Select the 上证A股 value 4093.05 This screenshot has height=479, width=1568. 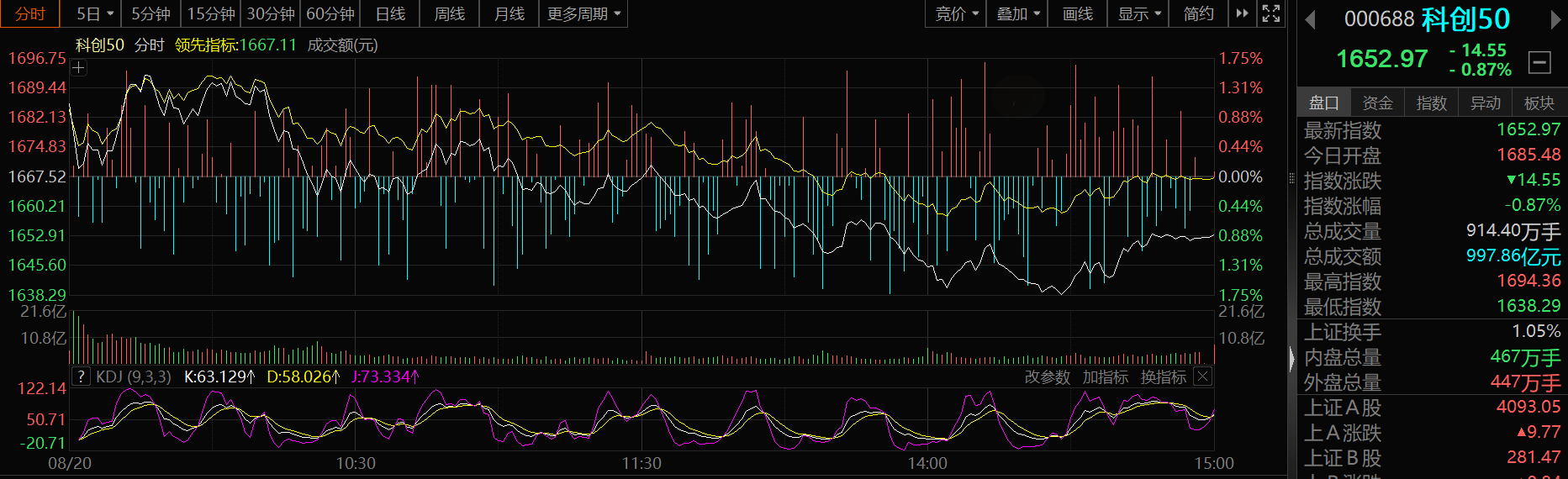pyautogui.click(x=1528, y=407)
